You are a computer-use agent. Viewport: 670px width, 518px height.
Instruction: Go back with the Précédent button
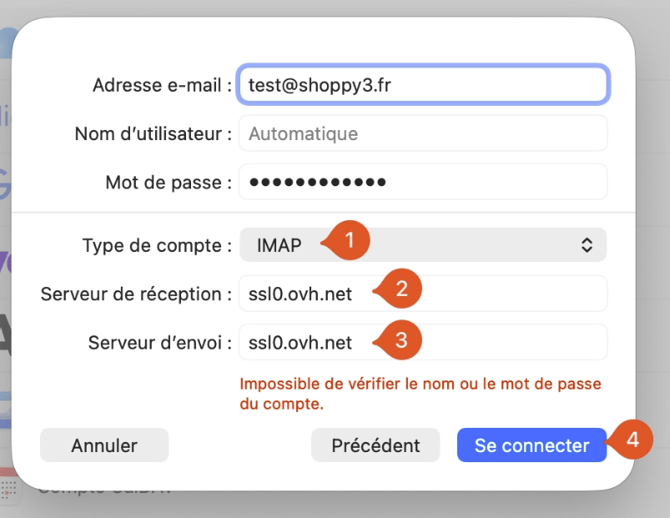[376, 445]
